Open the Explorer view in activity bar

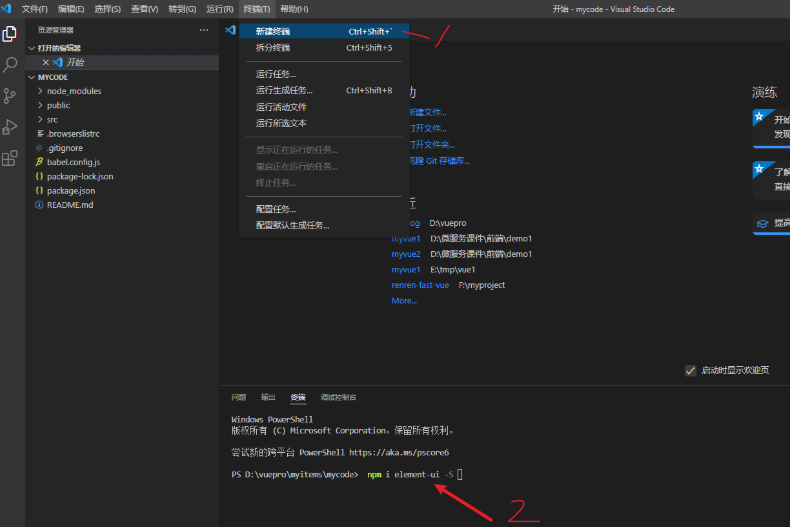point(10,34)
